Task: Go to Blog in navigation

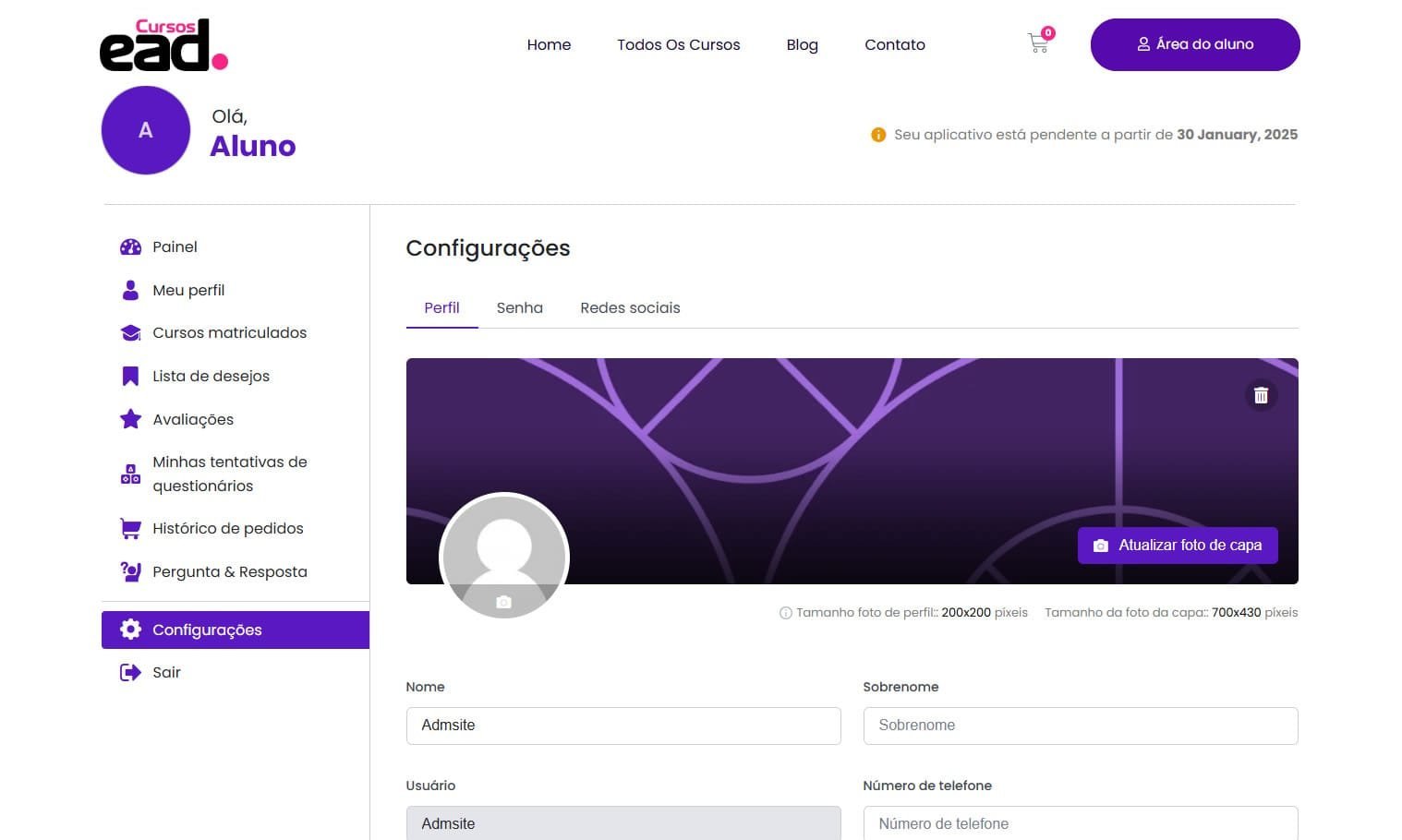Action: pyautogui.click(x=802, y=44)
